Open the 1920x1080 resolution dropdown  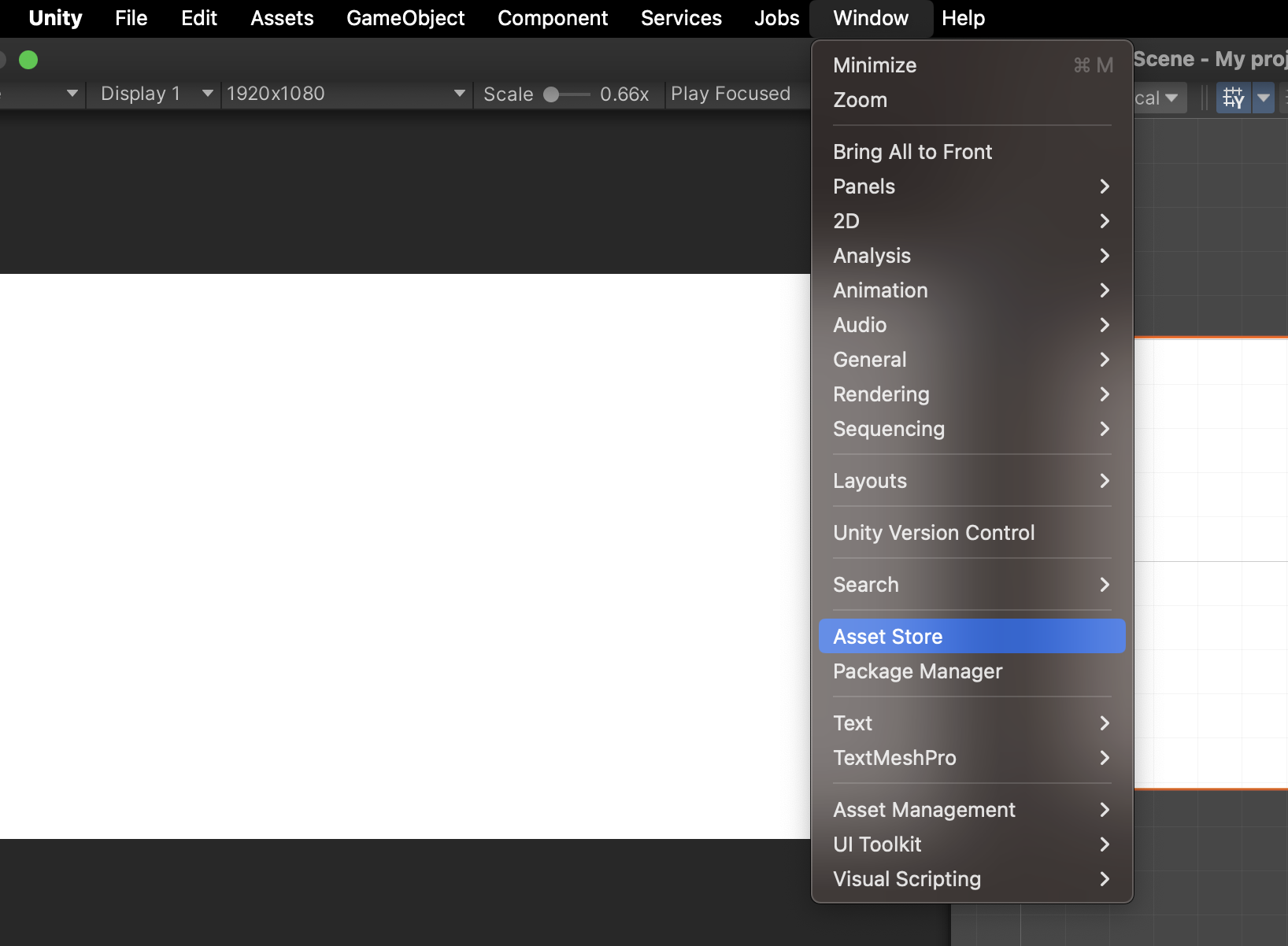[346, 94]
